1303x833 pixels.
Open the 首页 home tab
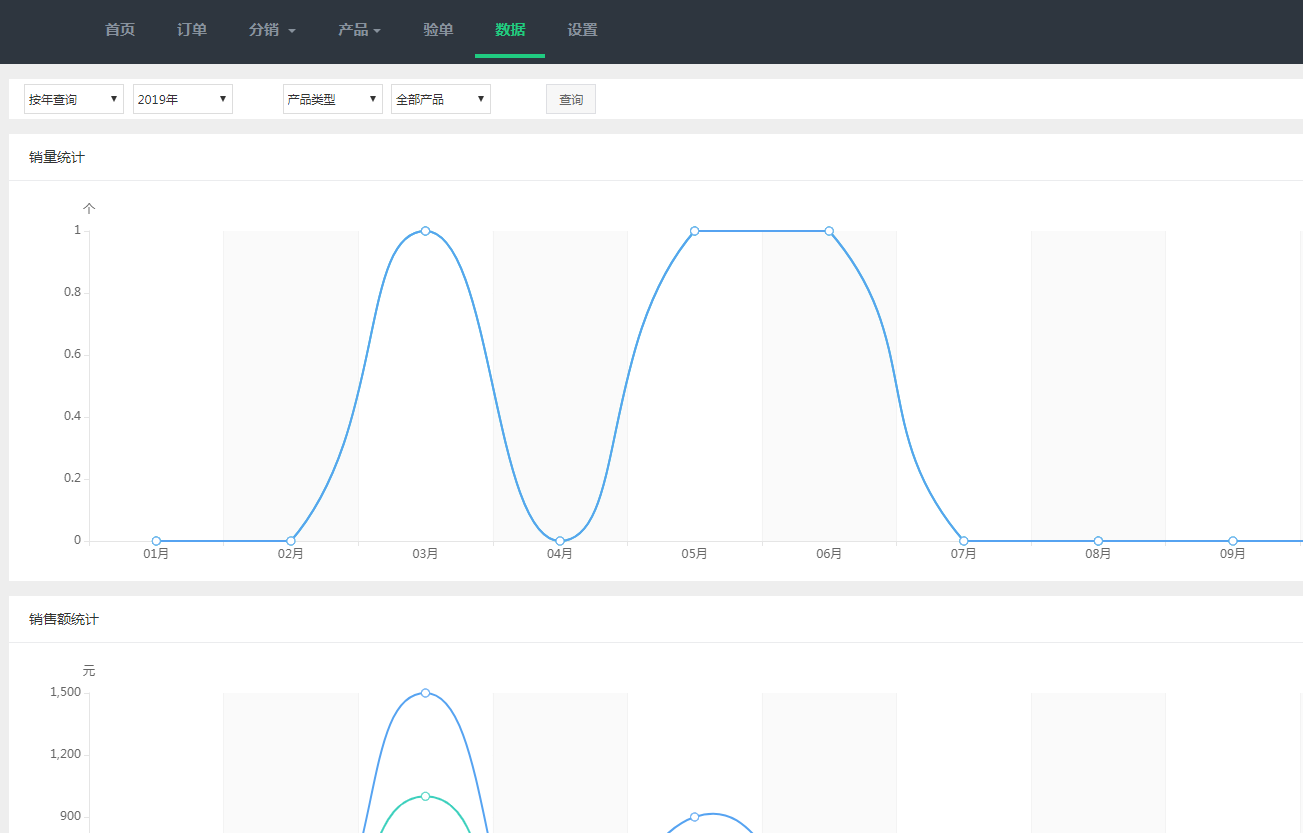[x=120, y=30]
